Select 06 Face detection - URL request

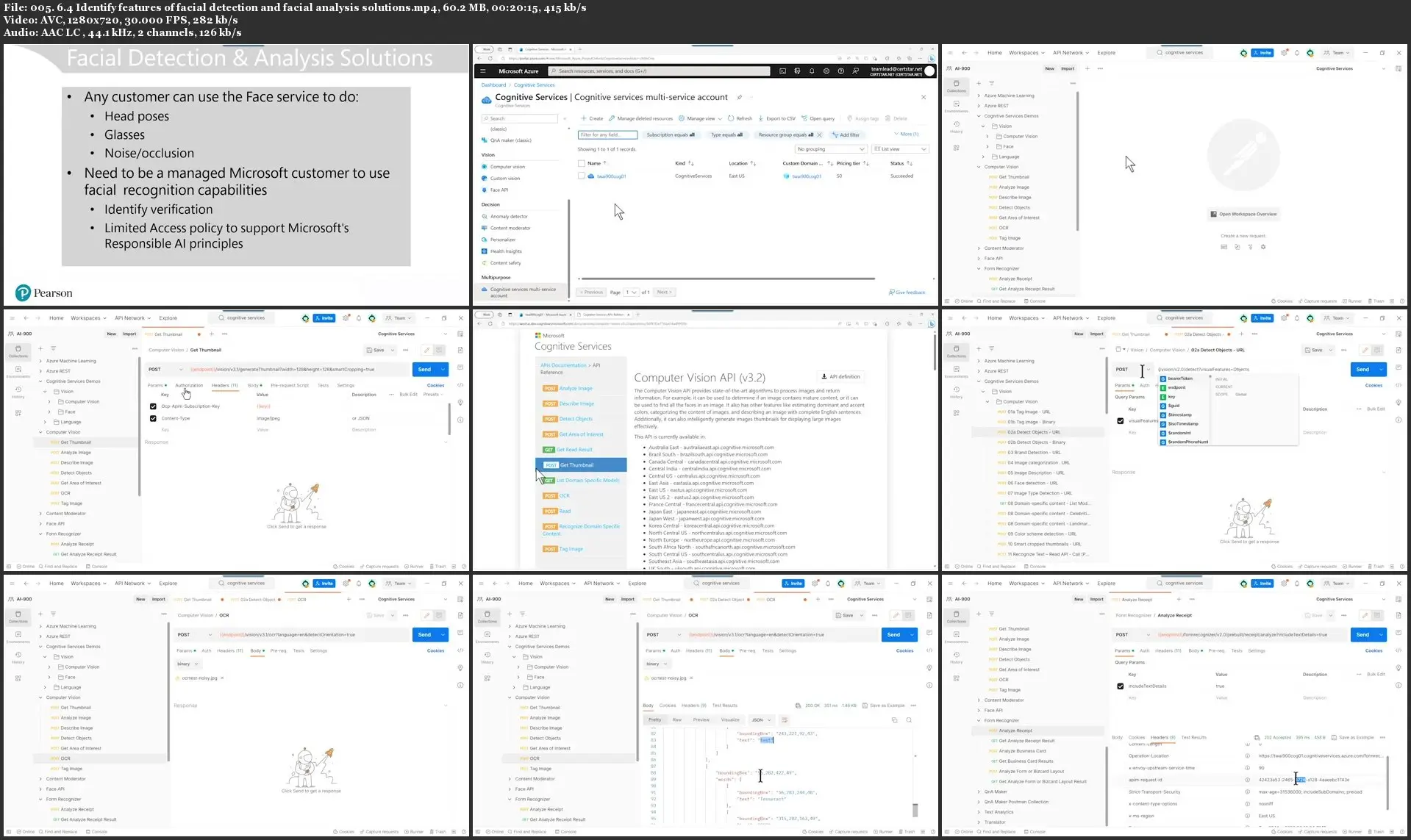(1032, 483)
